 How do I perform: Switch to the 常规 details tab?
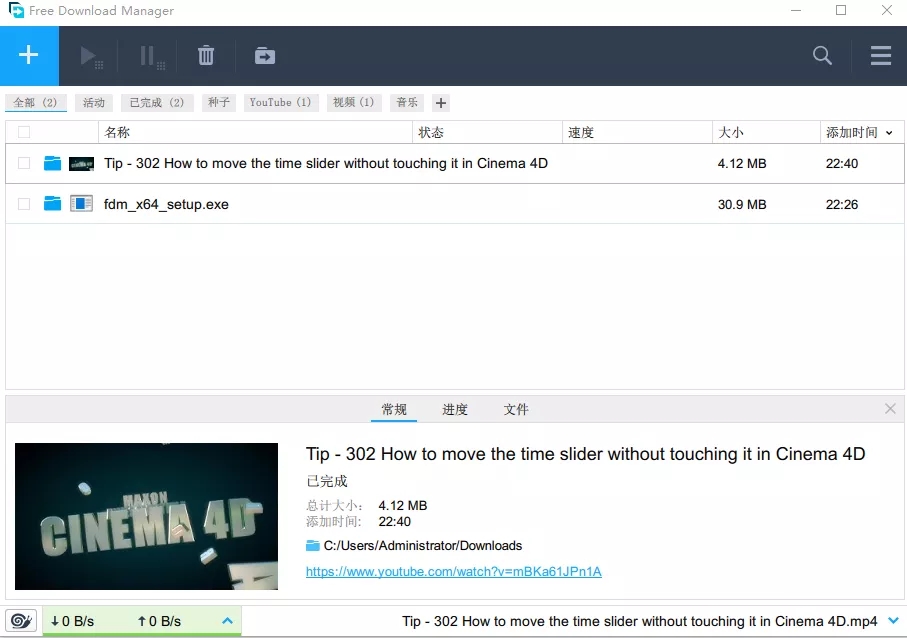[394, 410]
